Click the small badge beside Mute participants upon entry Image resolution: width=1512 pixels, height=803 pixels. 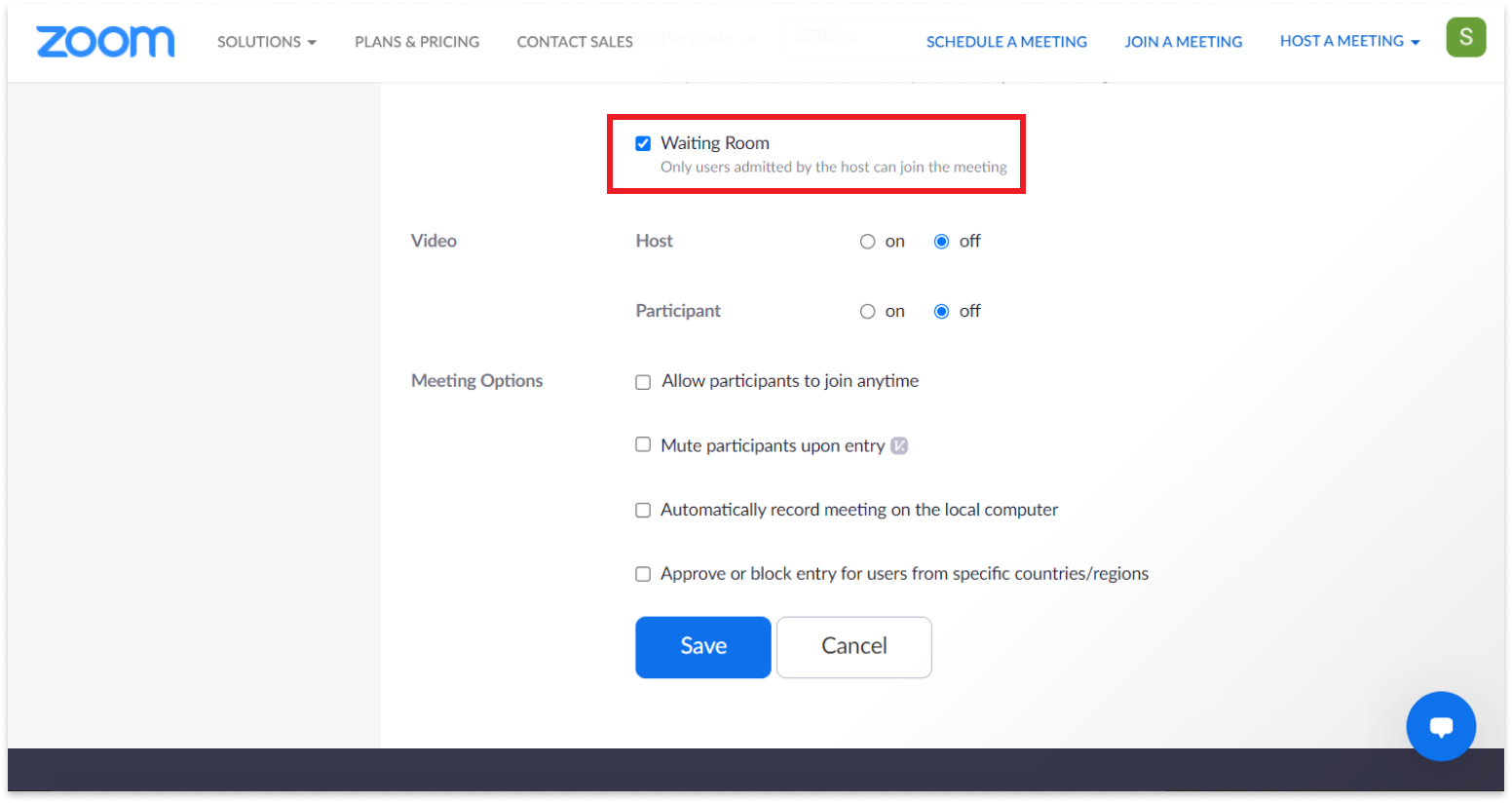(x=899, y=445)
